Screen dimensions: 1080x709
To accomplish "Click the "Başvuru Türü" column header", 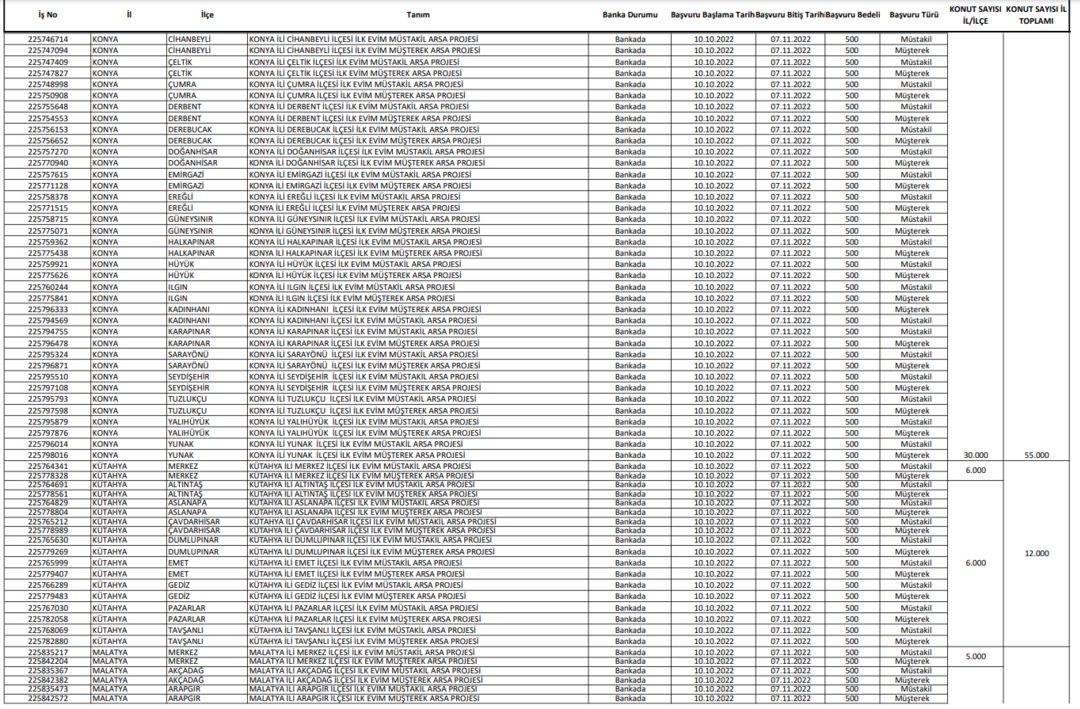I will tap(914, 15).
